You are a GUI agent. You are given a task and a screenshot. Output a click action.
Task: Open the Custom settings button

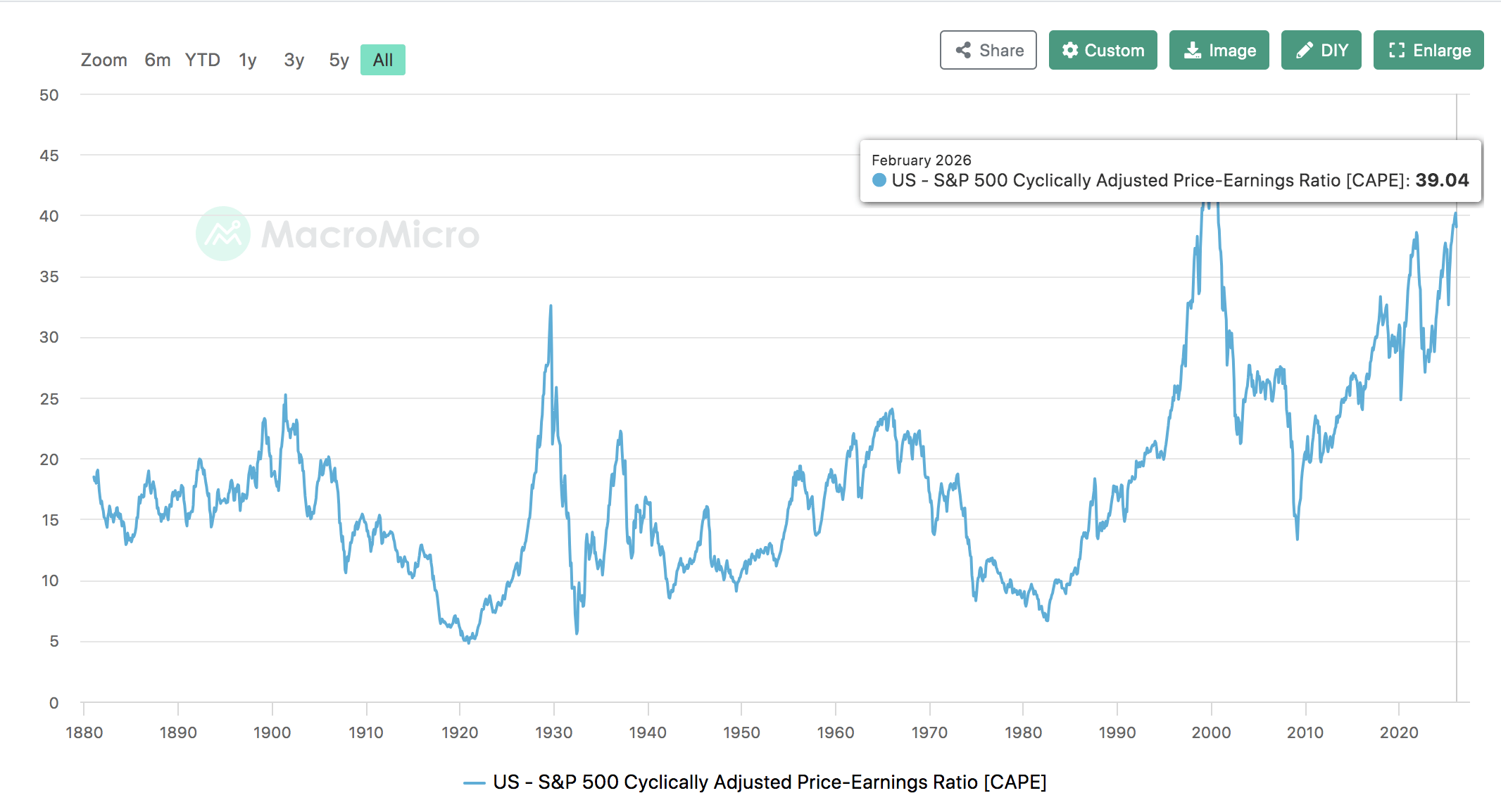[x=1103, y=50]
